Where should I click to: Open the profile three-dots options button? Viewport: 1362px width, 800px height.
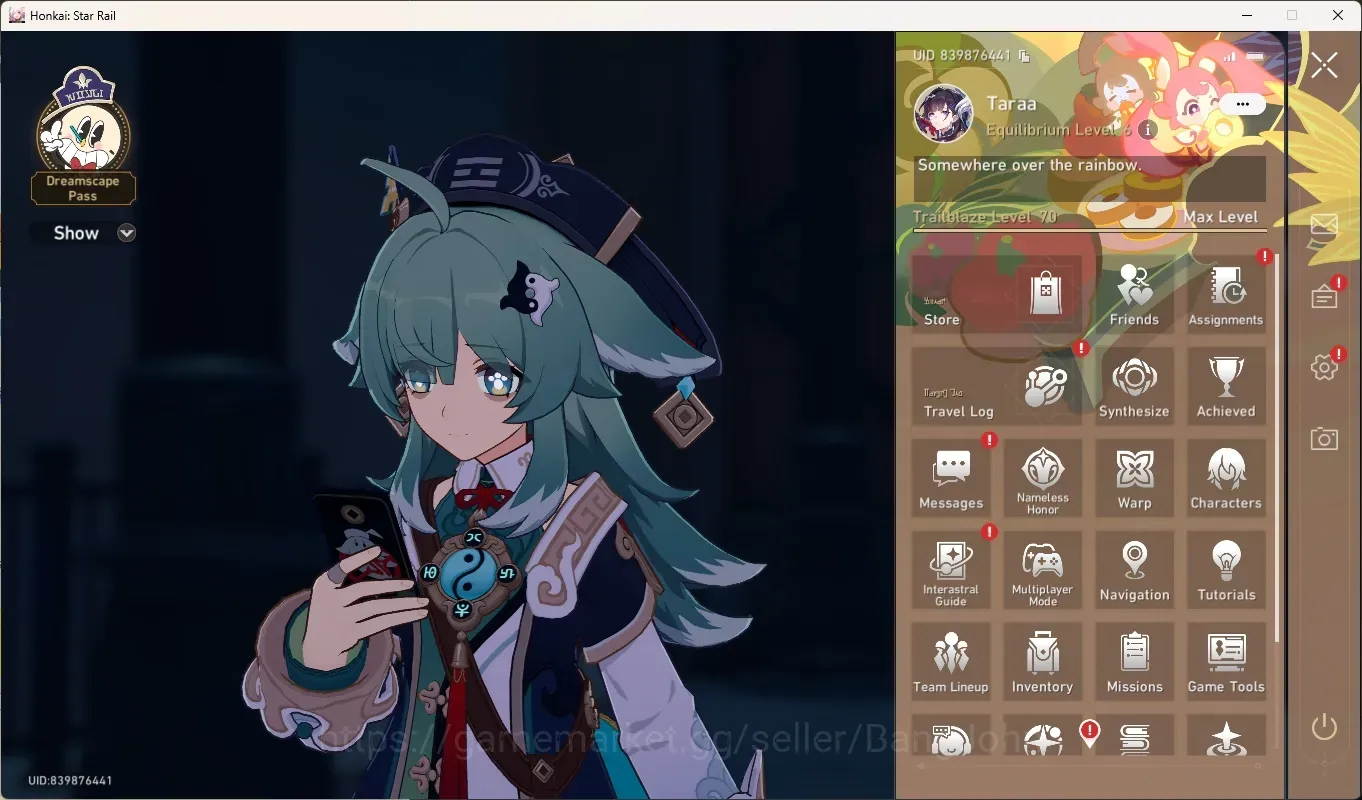pyautogui.click(x=1243, y=104)
